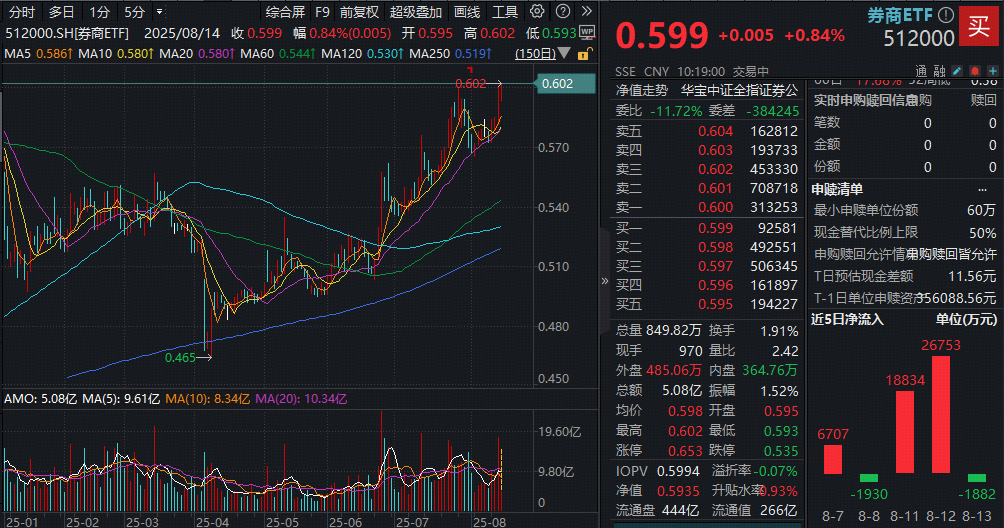Toggle the chart lock icon
The image size is (1004, 528).
[x=583, y=53]
